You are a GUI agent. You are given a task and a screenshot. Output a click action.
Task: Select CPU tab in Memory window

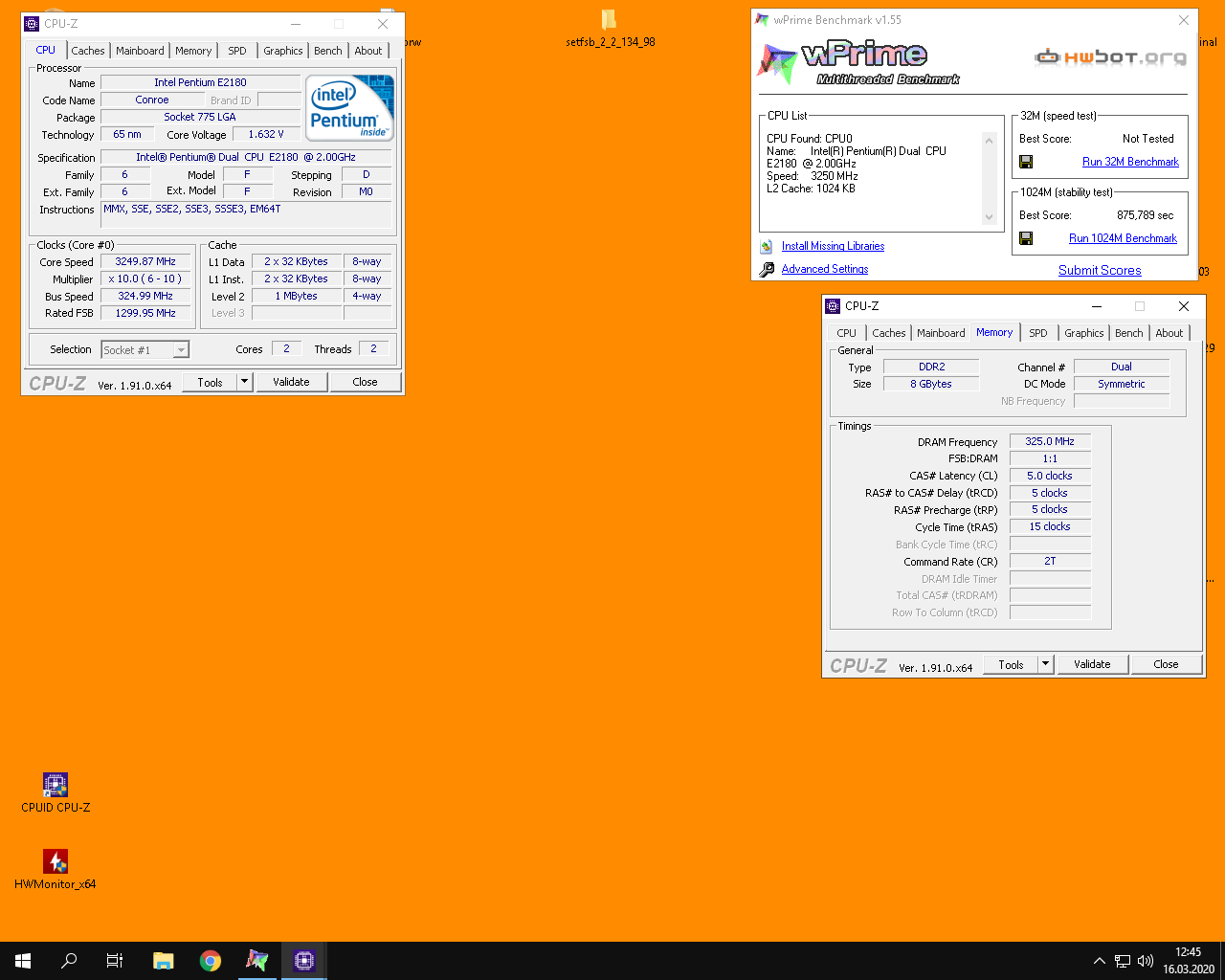[x=847, y=333]
